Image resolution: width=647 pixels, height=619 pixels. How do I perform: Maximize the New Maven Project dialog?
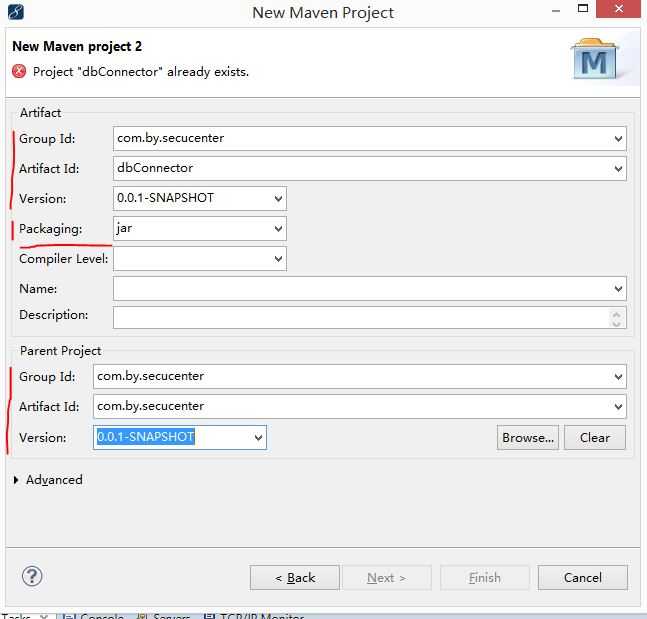[583, 8]
